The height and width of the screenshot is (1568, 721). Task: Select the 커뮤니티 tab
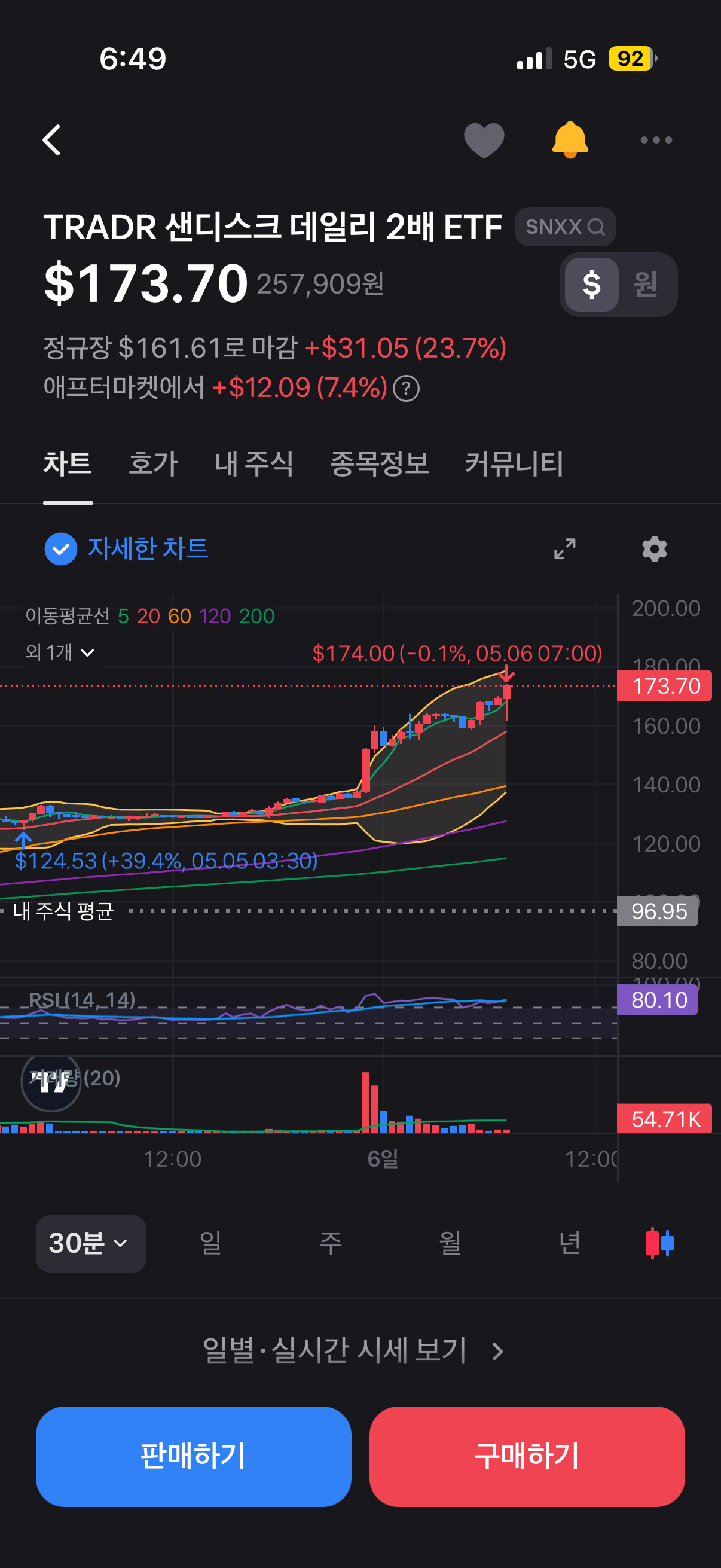514,464
